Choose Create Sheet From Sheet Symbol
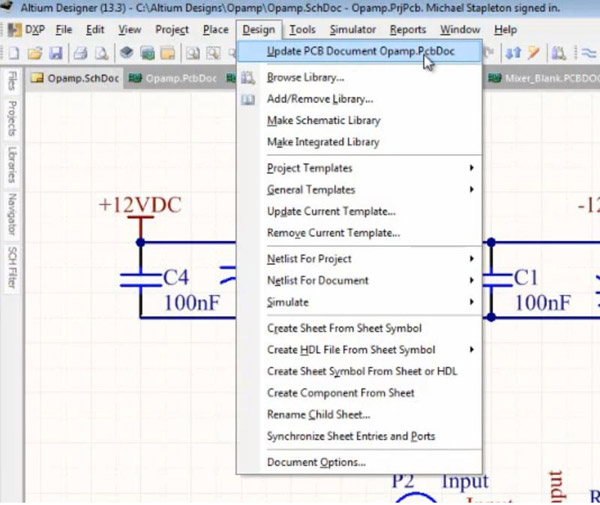Image resolution: width=600 pixels, height=505 pixels. [x=359, y=328]
